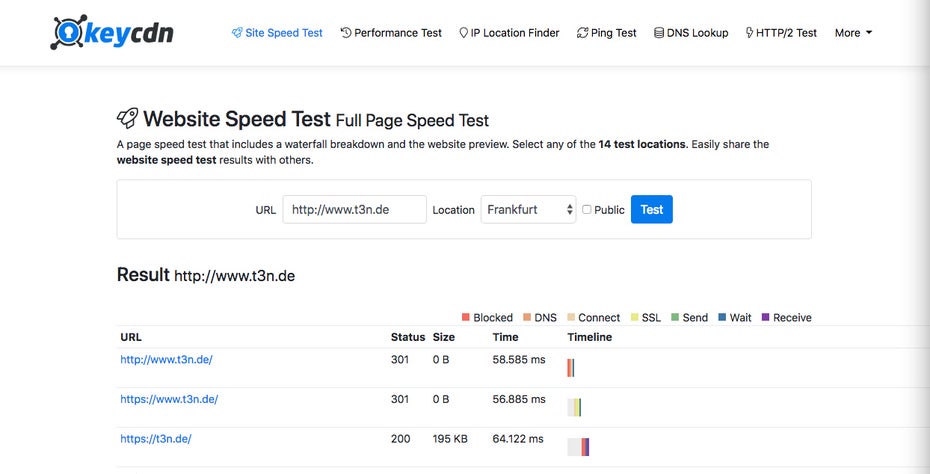Screen dimensions: 930x474
Task: Click the DNS Lookup database icon
Action: pos(659,33)
